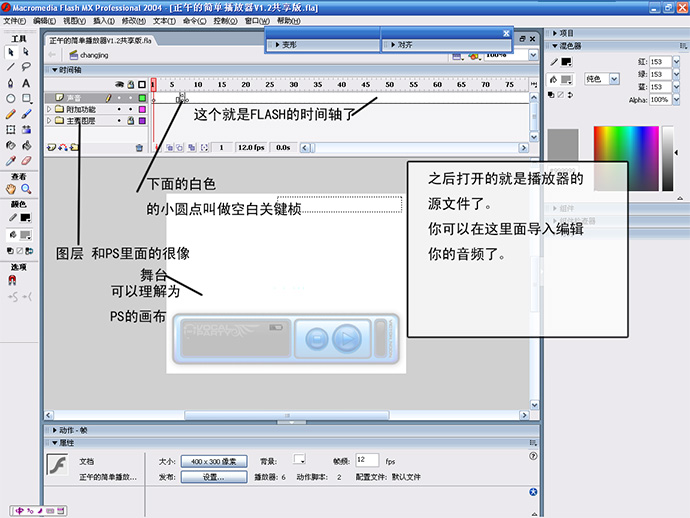The image size is (690, 518).
Task: Open the 控制(O) menu
Action: tap(225, 21)
